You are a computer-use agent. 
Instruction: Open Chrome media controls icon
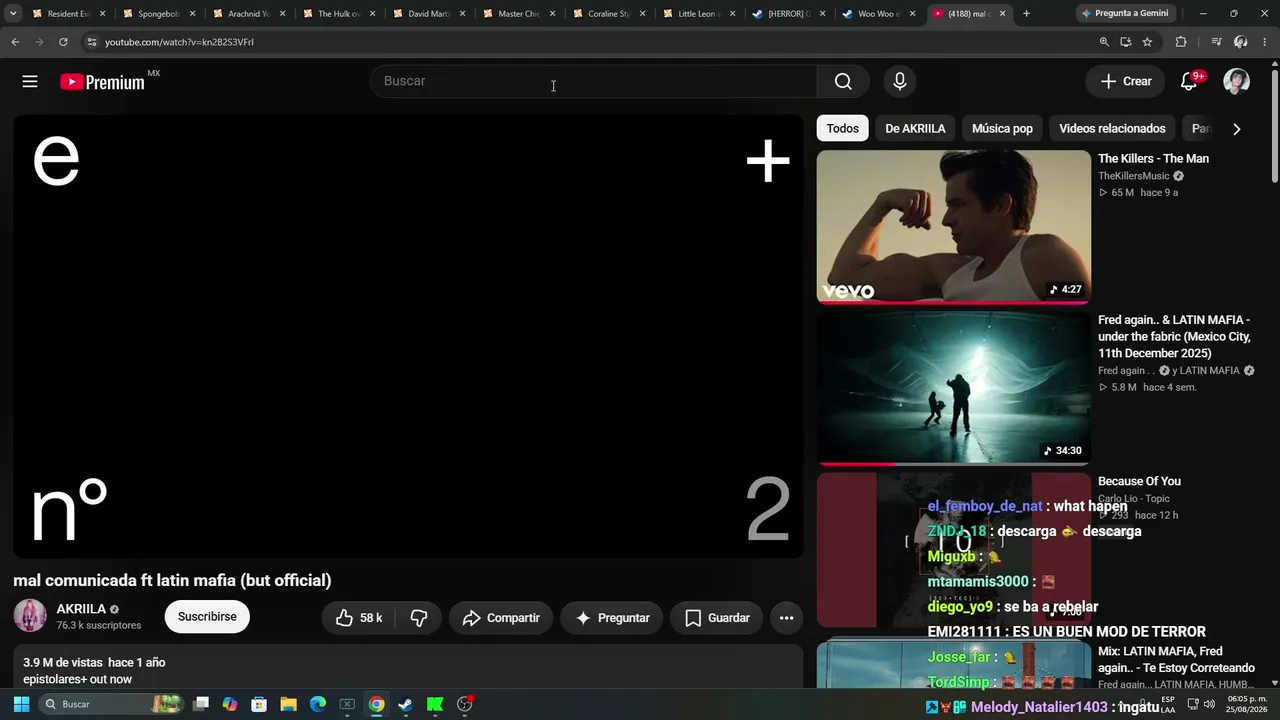point(1216,42)
